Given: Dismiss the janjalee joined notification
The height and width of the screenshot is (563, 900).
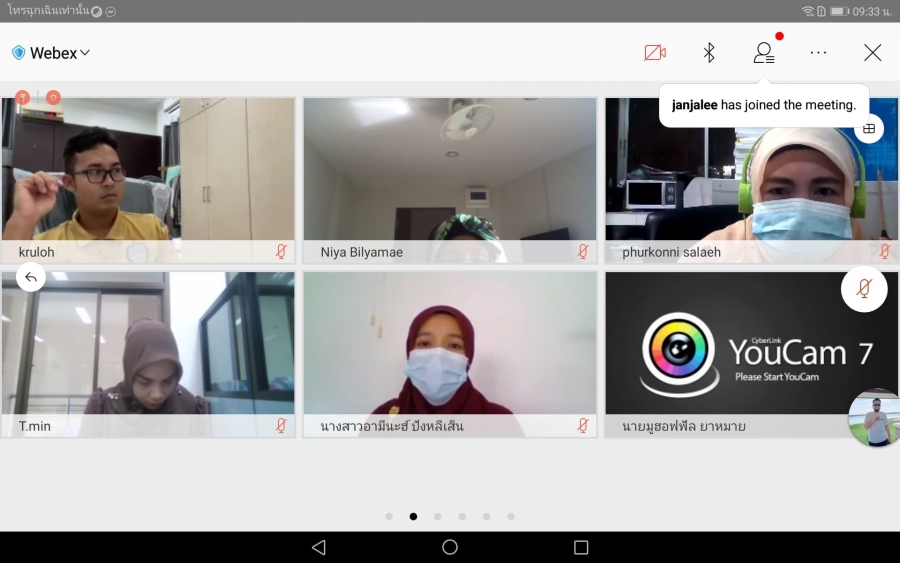Looking at the screenshot, I should point(763,105).
